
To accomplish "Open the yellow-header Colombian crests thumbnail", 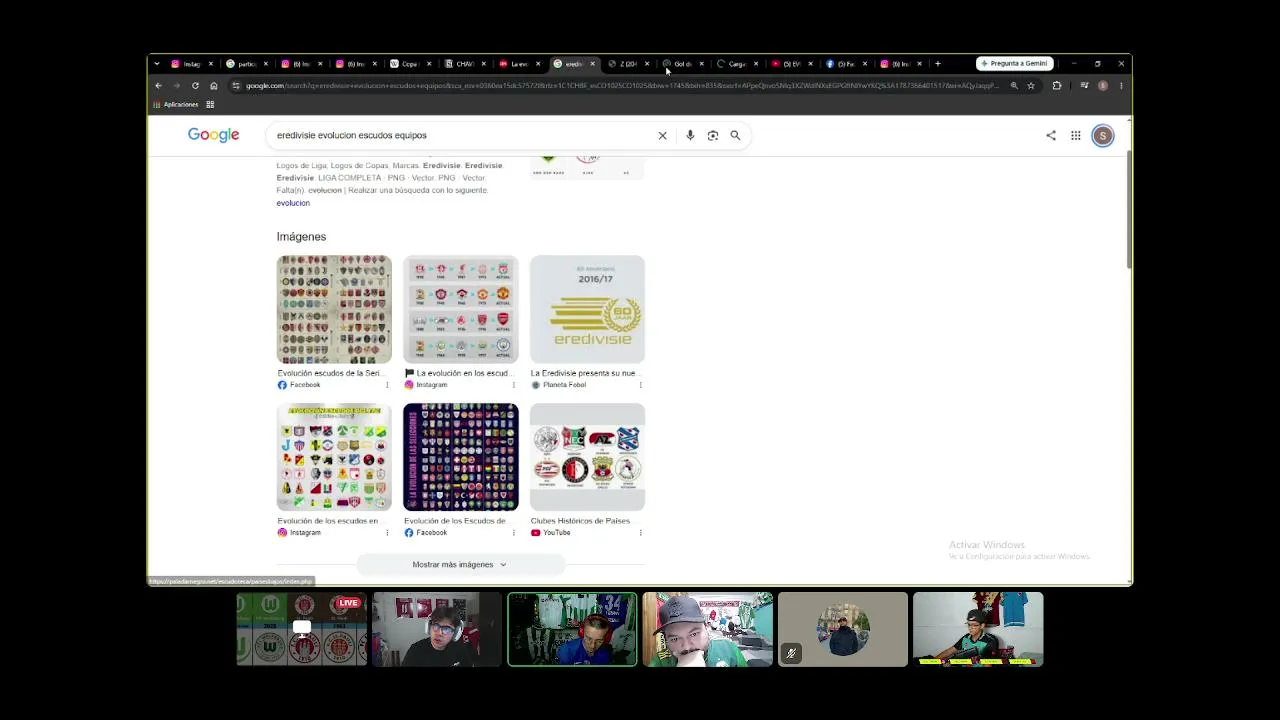I will tap(334, 457).
